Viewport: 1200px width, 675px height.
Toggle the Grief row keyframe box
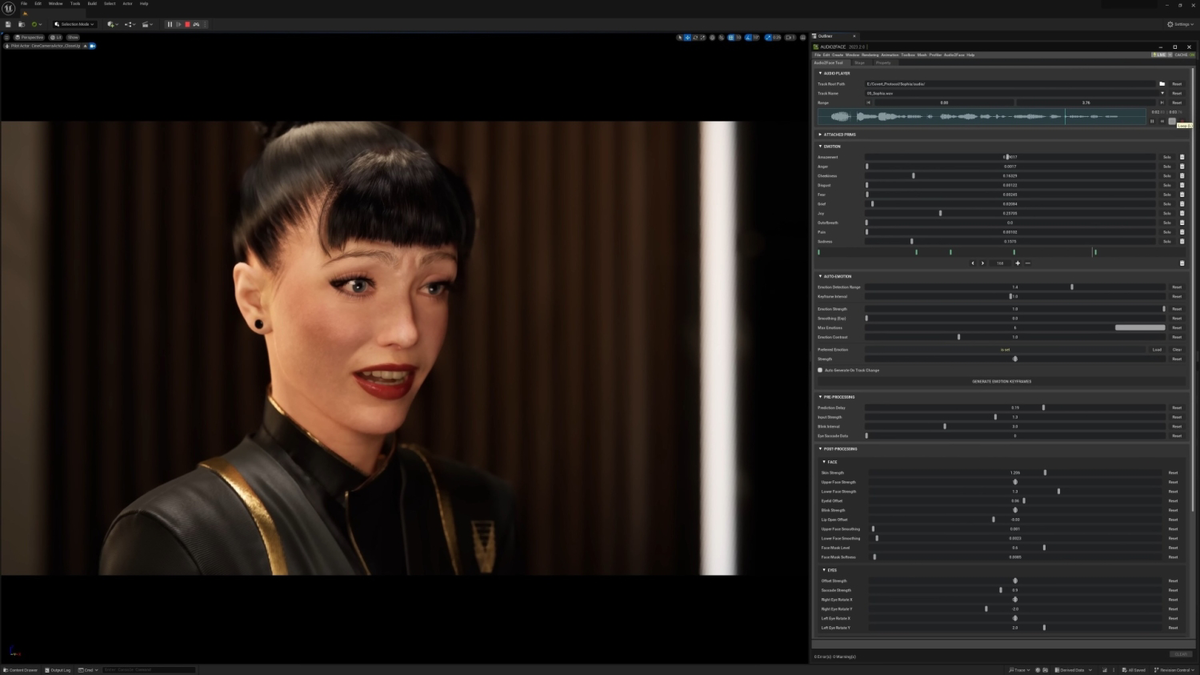(x=1182, y=204)
